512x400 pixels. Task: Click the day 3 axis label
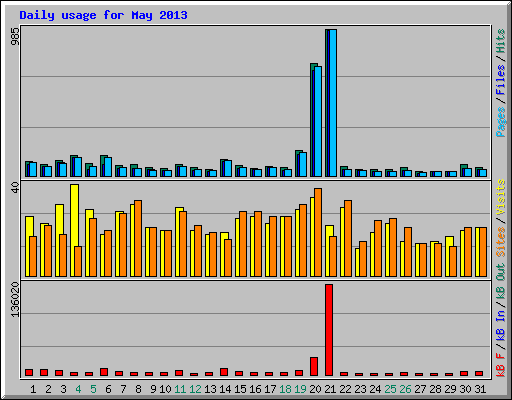pos(63,389)
